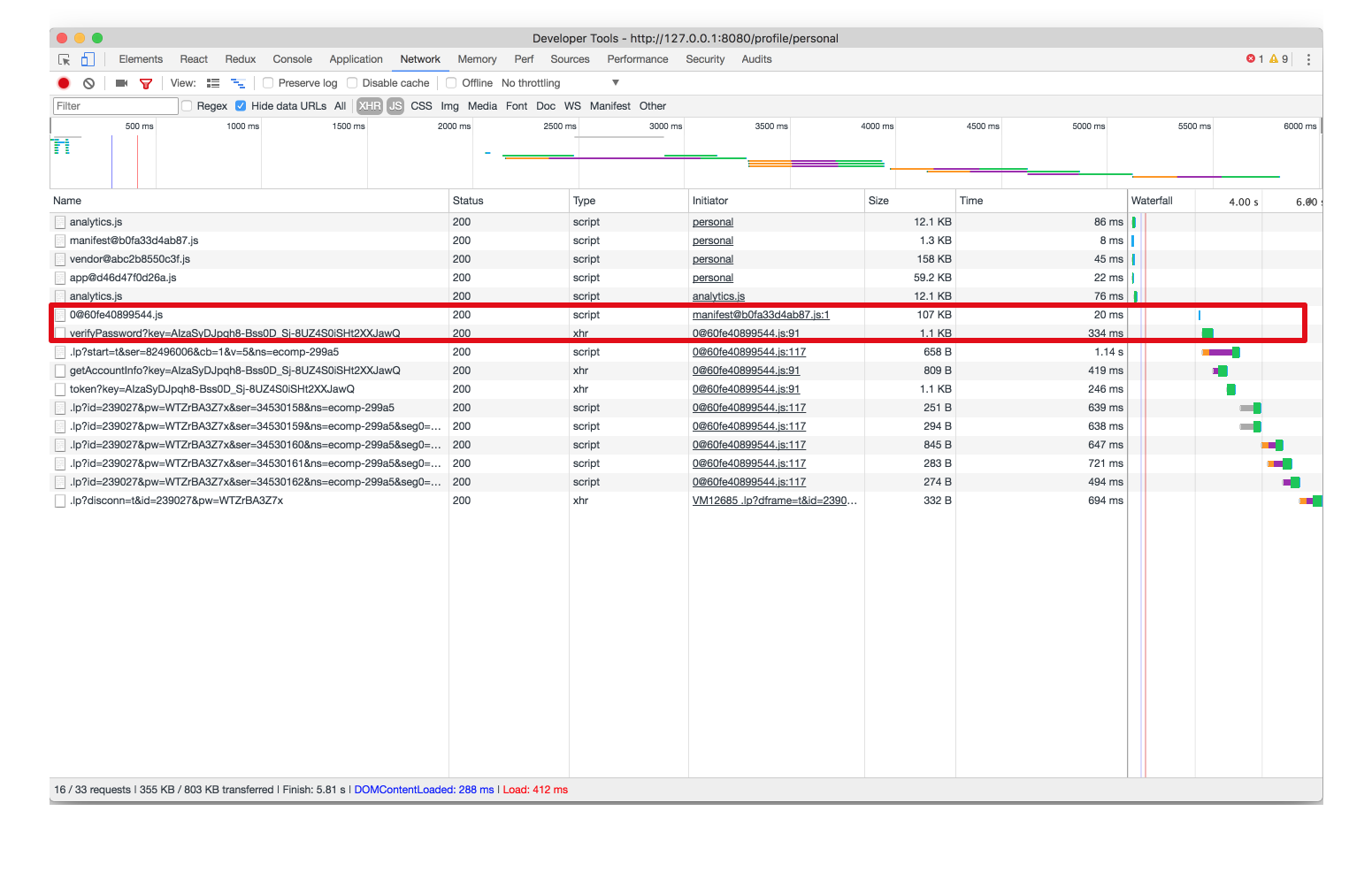
Task: Sort requests by Name column
Action: click(x=249, y=201)
